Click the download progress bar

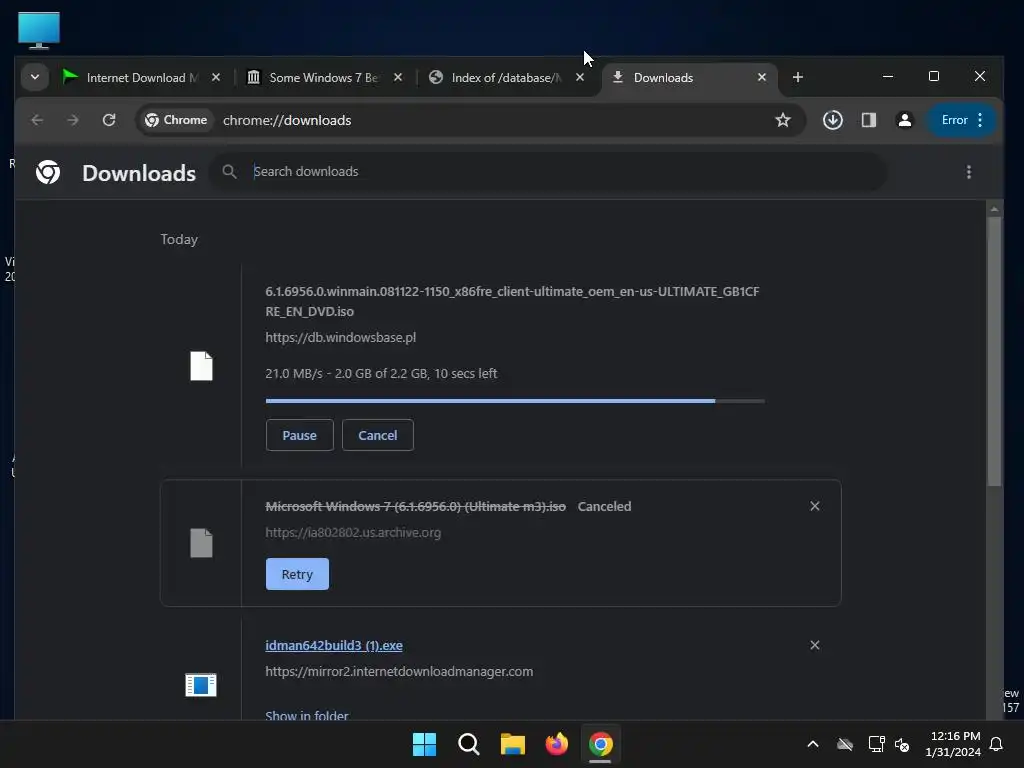coord(515,401)
